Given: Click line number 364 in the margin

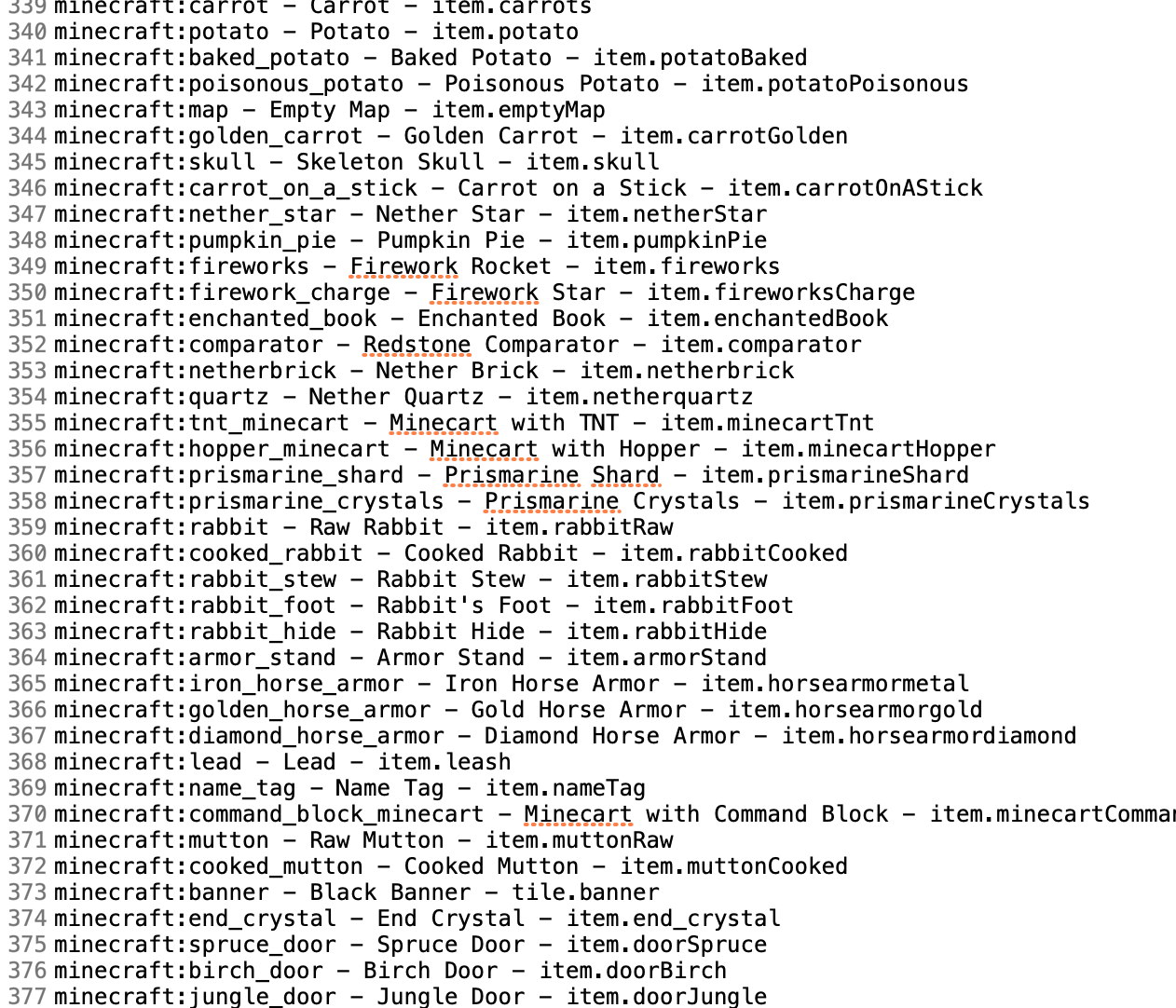Looking at the screenshot, I should [x=27, y=658].
